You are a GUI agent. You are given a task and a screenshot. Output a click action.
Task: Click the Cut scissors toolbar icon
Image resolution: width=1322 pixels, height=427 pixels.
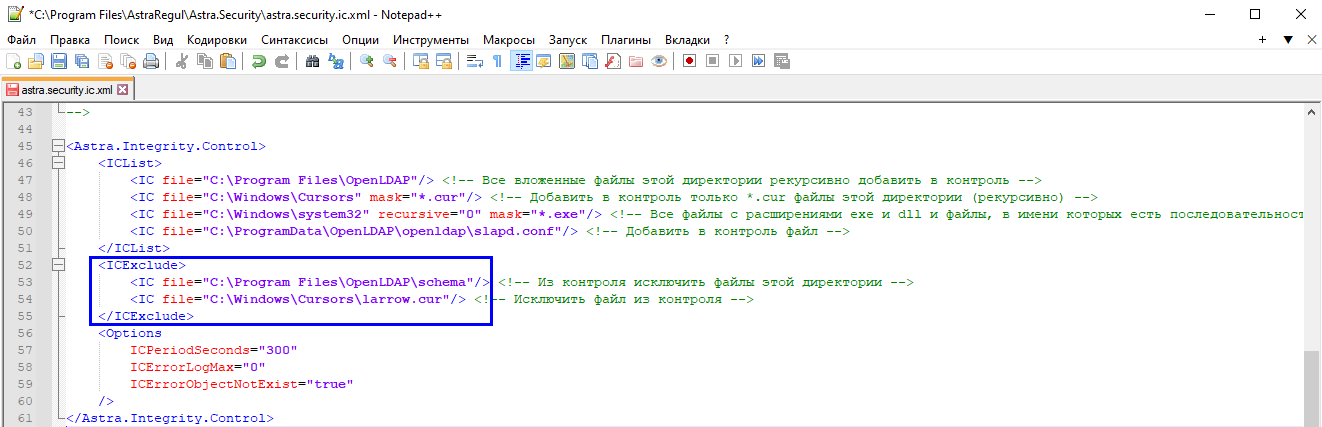182,61
